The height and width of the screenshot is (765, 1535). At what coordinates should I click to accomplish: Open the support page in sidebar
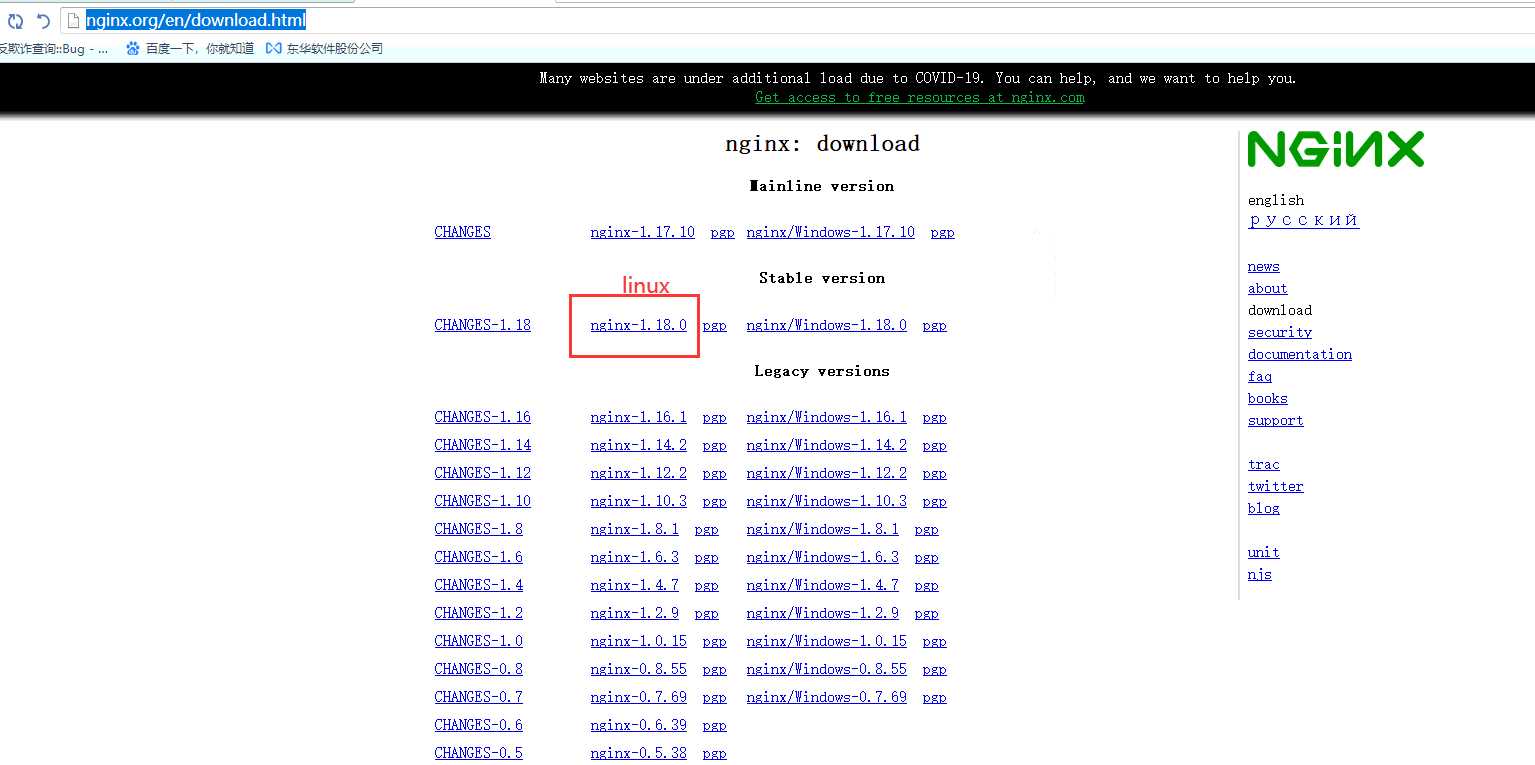[1275, 421]
